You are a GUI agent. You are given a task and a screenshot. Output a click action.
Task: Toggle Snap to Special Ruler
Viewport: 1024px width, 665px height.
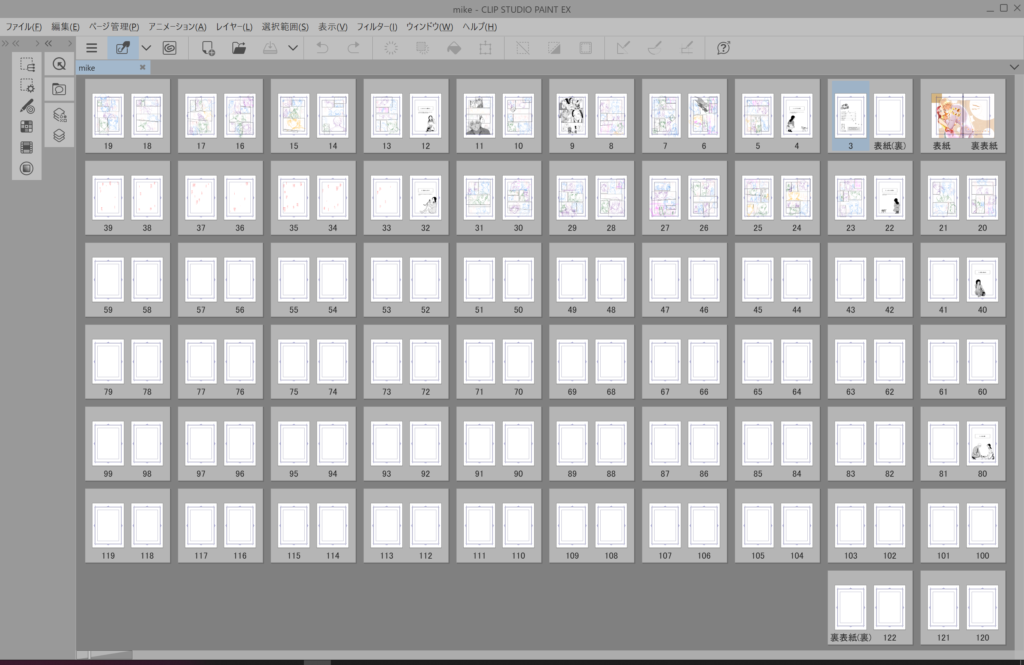[x=655, y=47]
